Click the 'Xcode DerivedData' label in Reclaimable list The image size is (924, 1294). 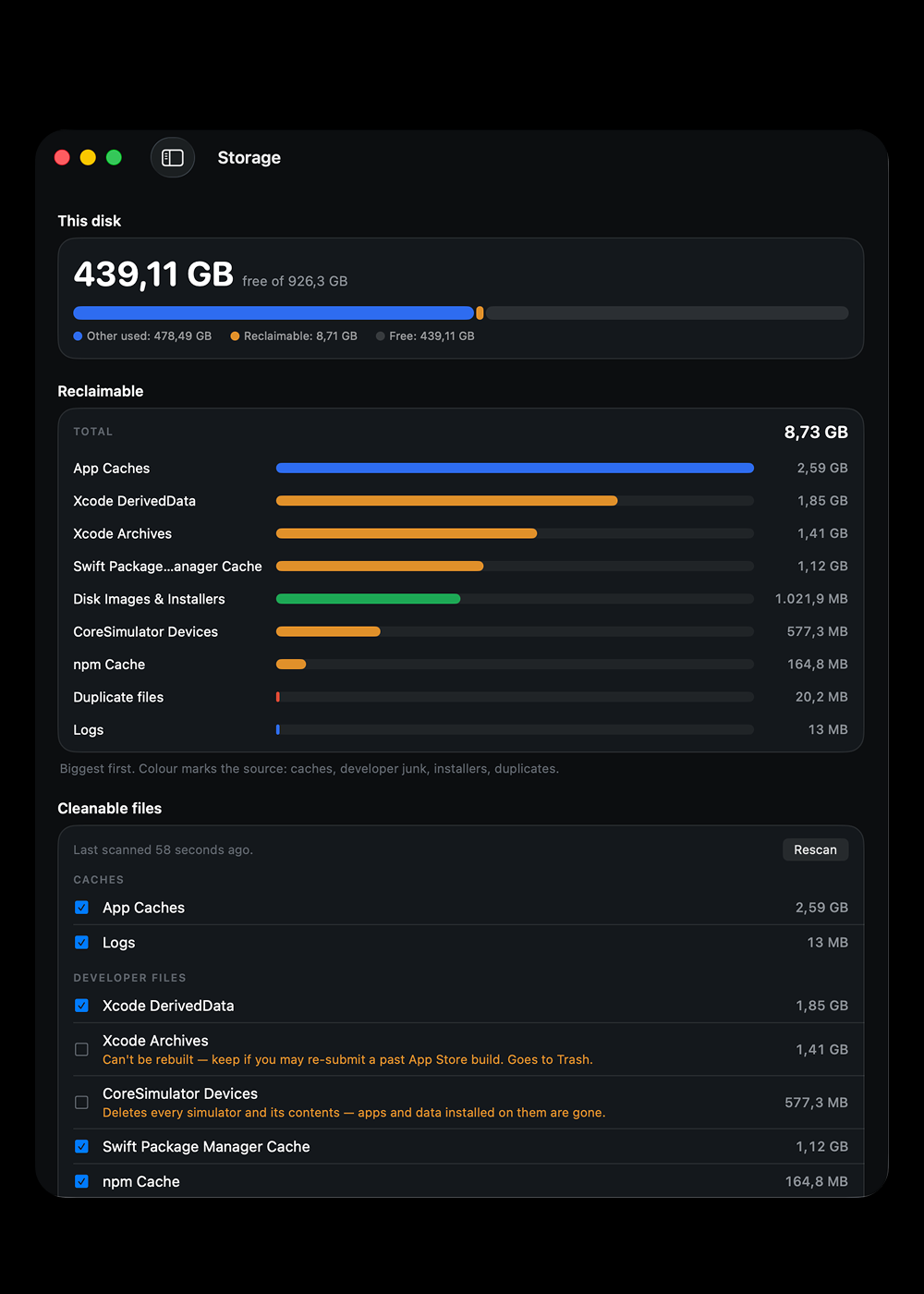coord(135,501)
